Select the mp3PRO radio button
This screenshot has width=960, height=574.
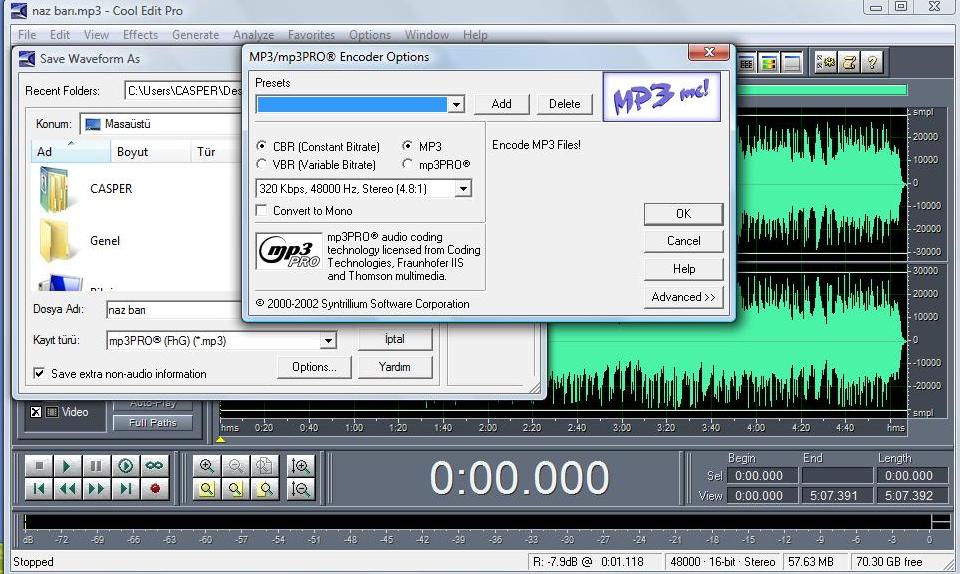[407, 165]
